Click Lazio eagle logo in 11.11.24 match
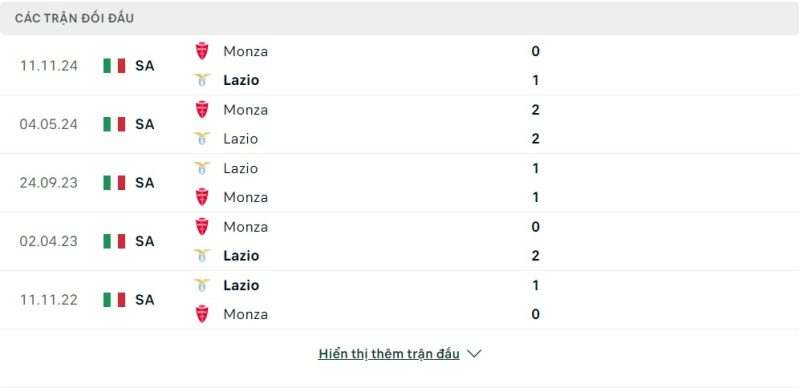The image size is (800, 388). 202,80
